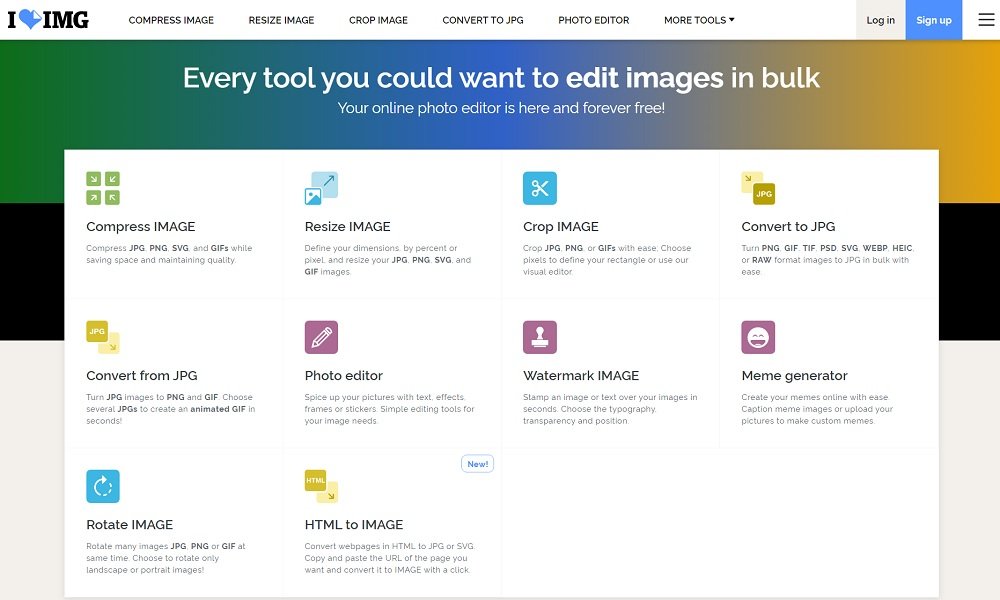
Task: Go to CROP IMAGE in navigation
Action: (378, 20)
